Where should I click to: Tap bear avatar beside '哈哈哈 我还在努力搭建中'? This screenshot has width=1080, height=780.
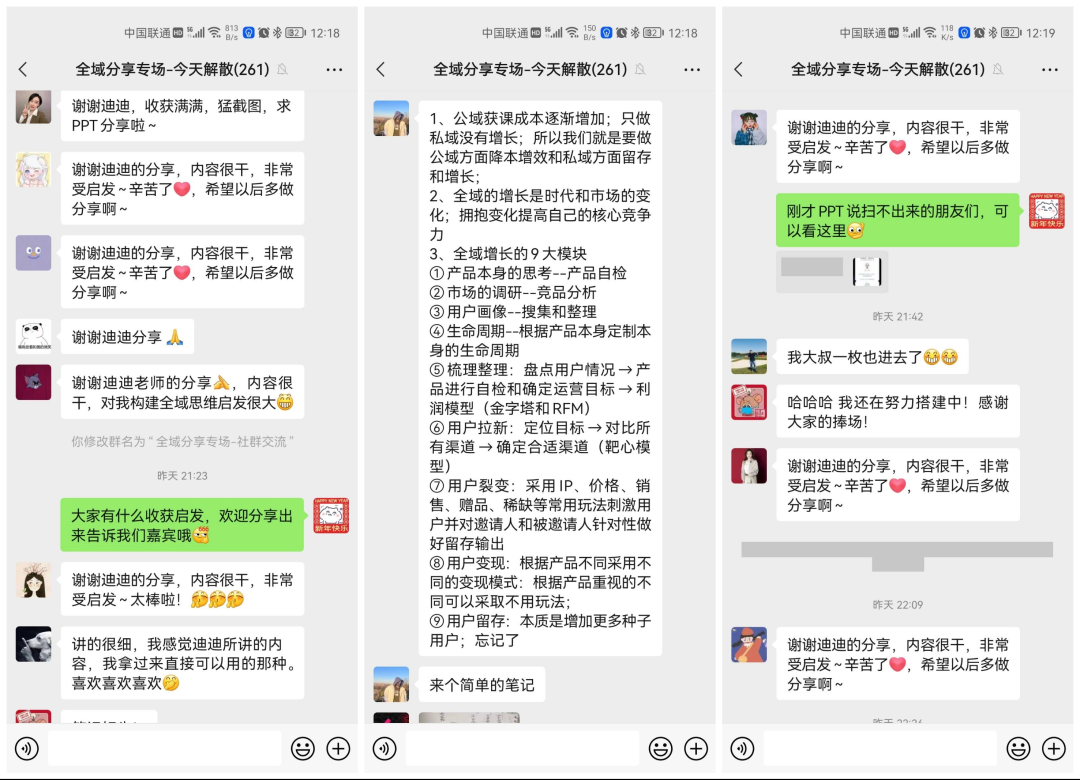(x=749, y=402)
